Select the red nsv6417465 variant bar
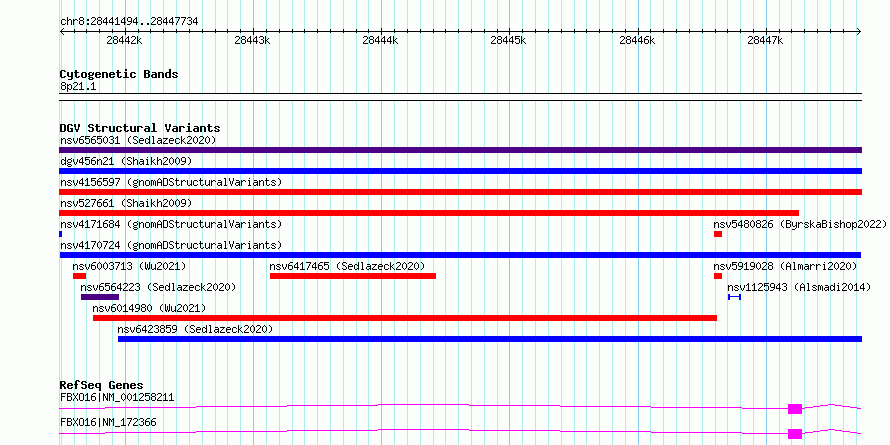The width and height of the screenshot is (890, 445). [353, 276]
